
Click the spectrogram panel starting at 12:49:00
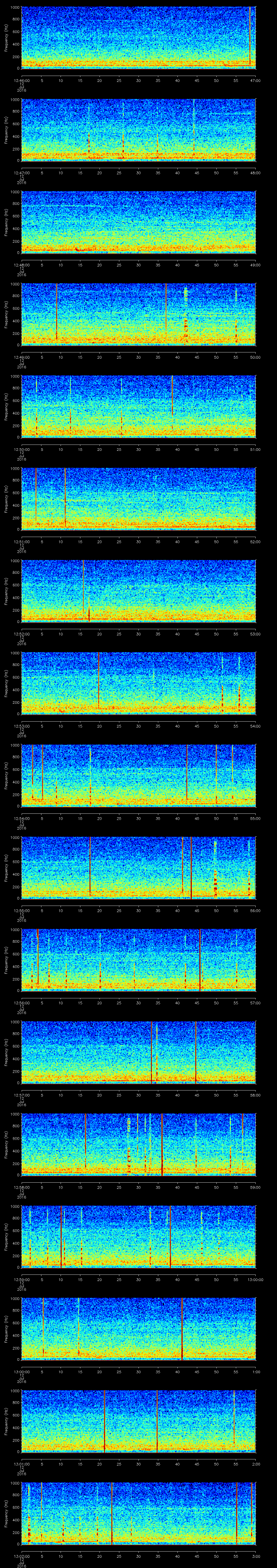(138, 314)
